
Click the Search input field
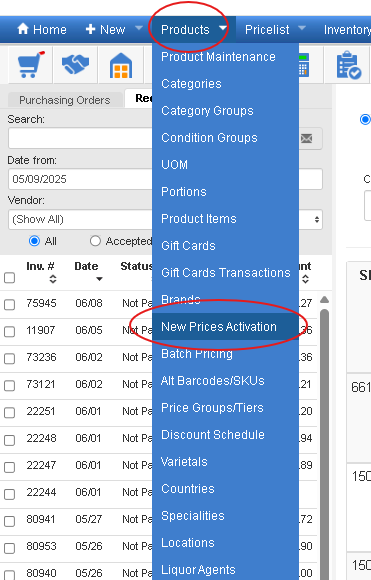(80, 138)
